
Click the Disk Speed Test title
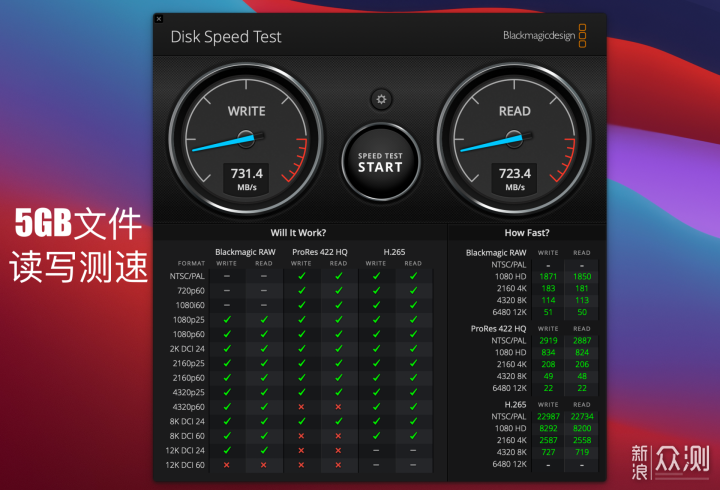pyautogui.click(x=226, y=37)
